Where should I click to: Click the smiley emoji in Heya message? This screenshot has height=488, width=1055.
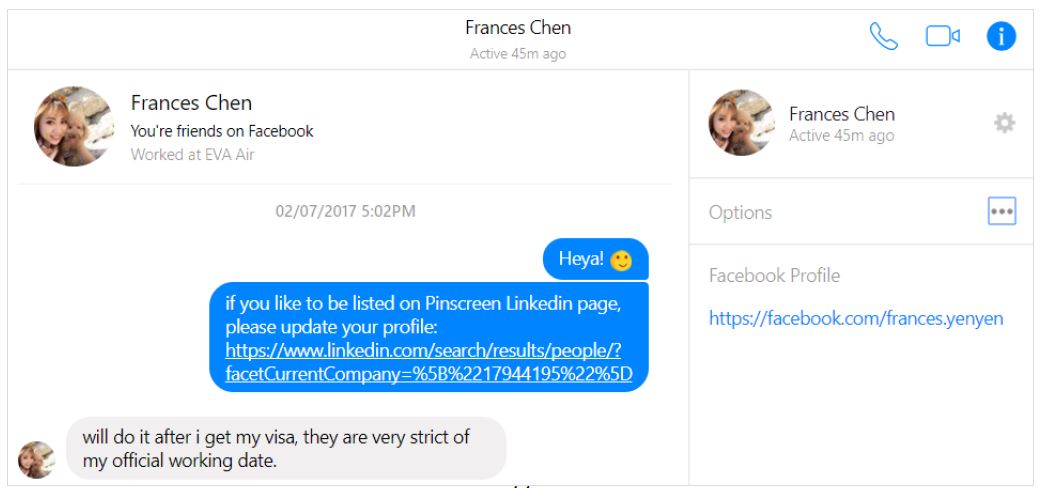click(622, 260)
